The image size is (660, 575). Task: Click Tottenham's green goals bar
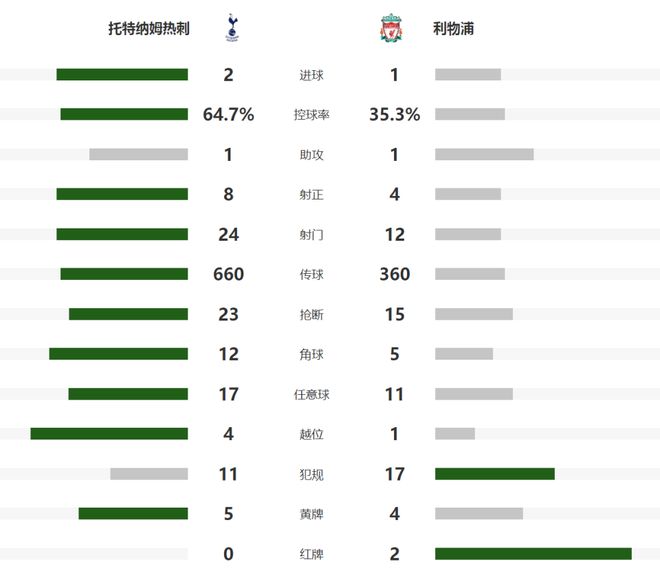[122, 74]
